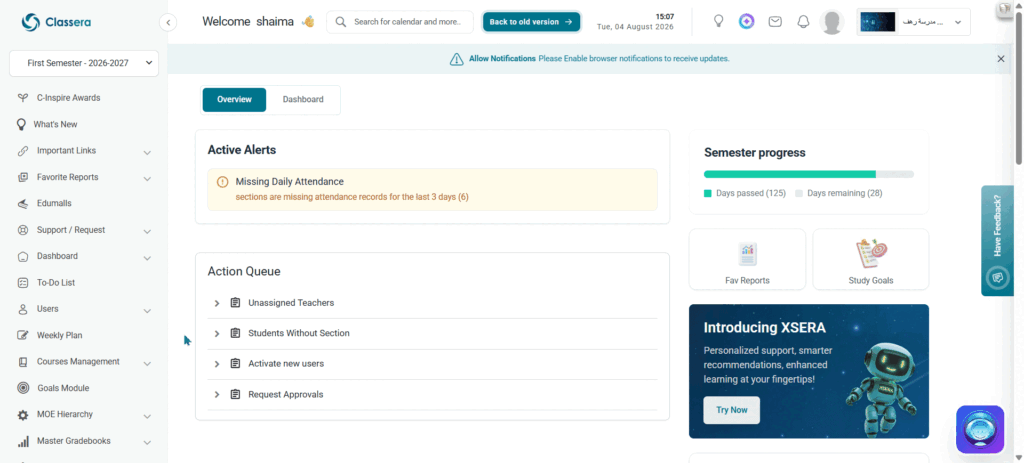Click the Missing Daily Attendance warning icon
This screenshot has width=1024, height=463.
point(222,182)
